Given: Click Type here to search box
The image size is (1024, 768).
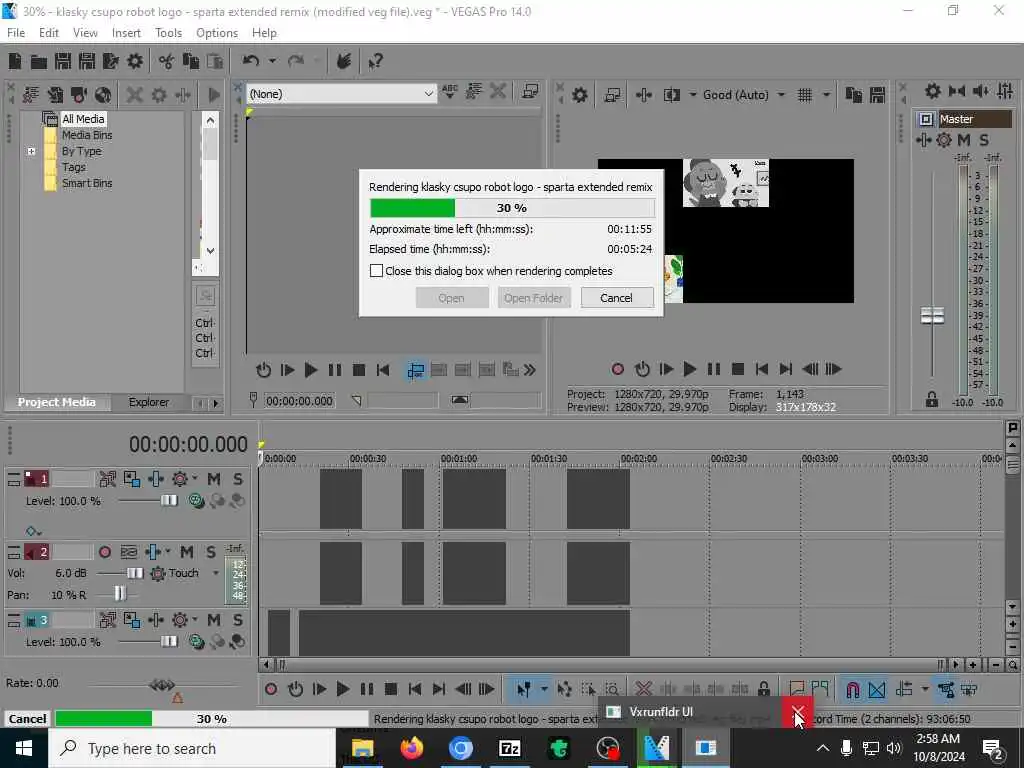Looking at the screenshot, I should 193,748.
